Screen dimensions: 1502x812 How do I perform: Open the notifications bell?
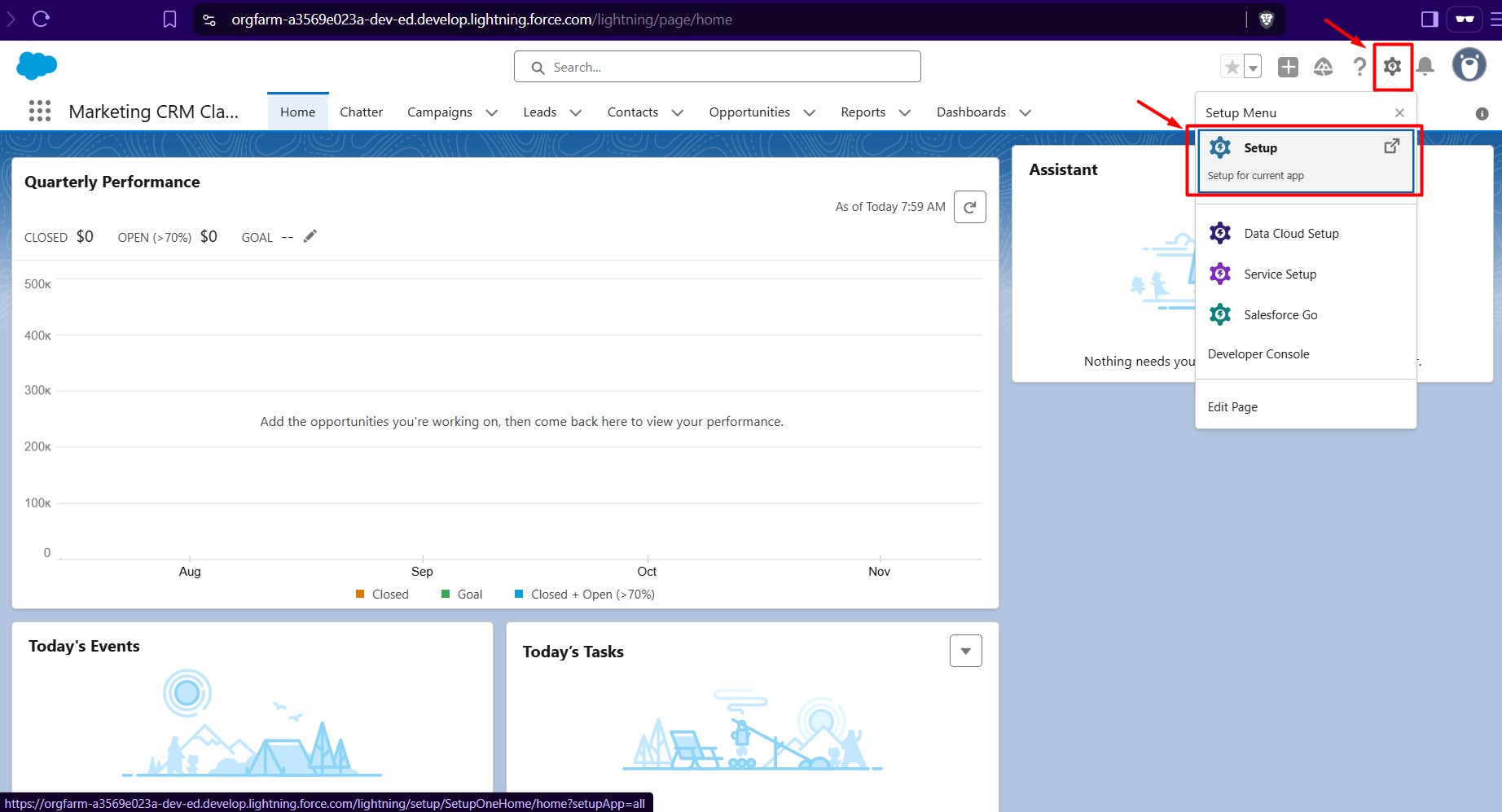[x=1425, y=67]
